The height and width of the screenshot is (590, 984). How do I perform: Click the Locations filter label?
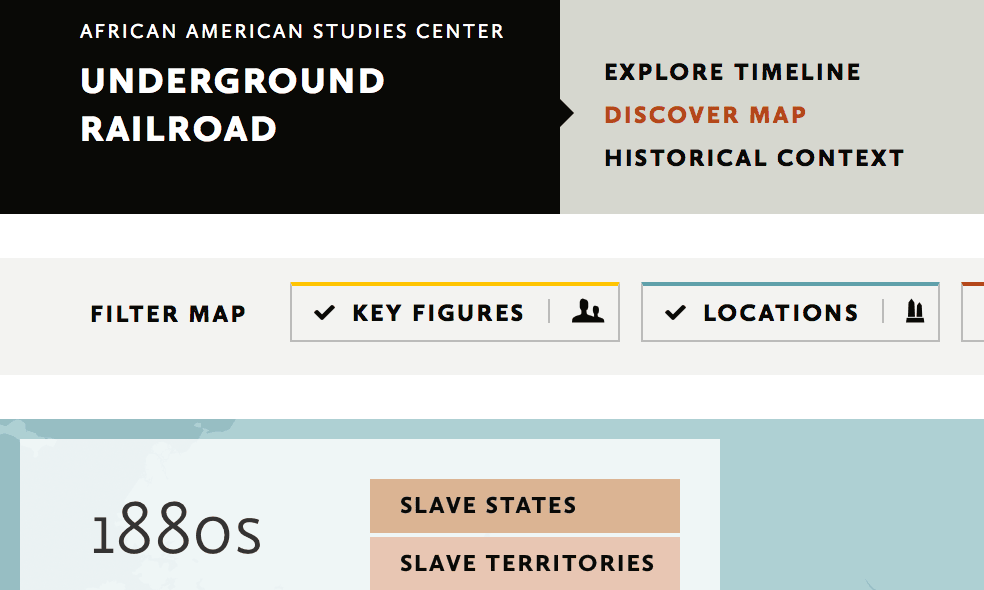(780, 313)
